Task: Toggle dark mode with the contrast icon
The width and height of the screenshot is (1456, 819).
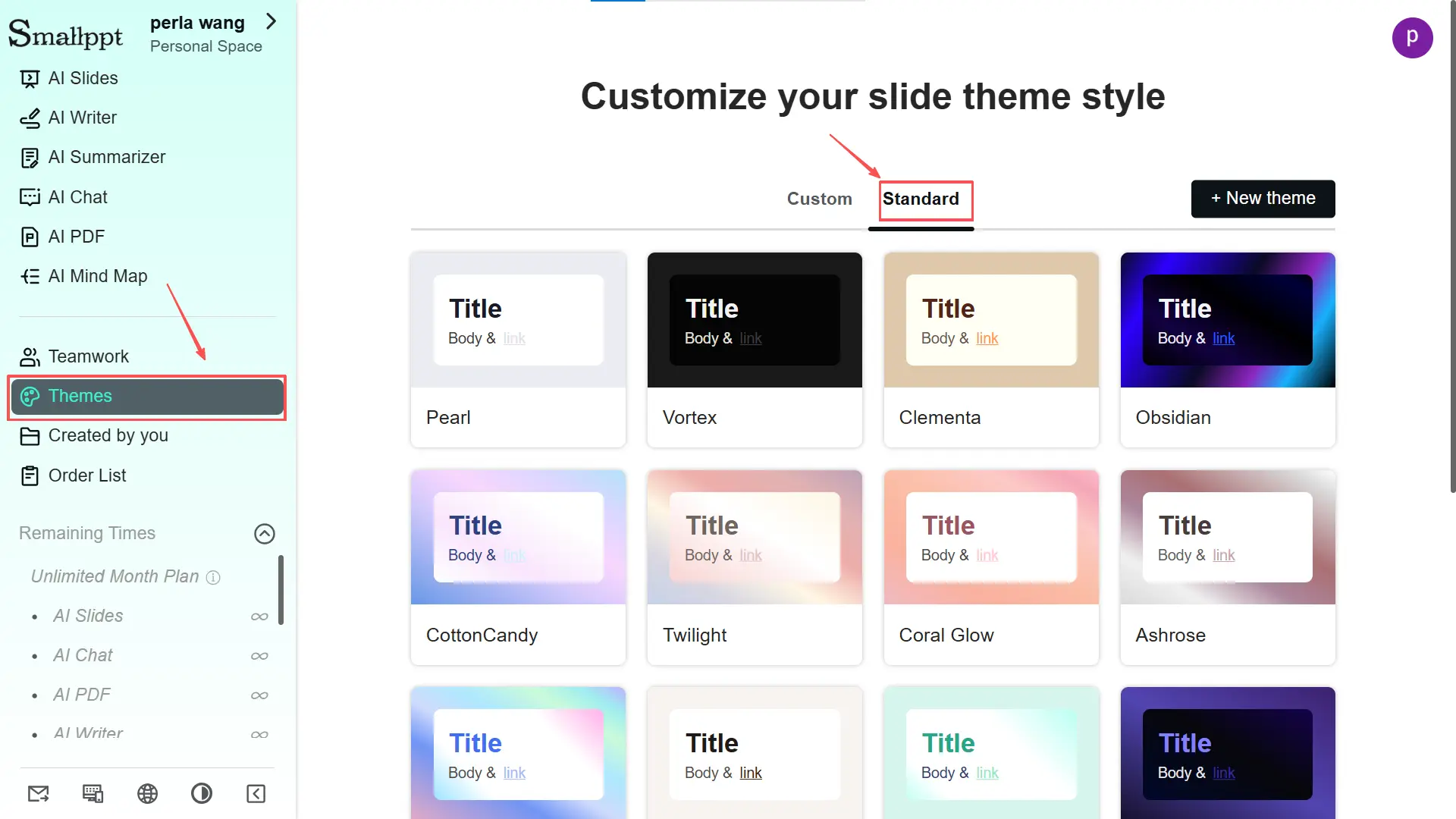Action: (x=201, y=793)
